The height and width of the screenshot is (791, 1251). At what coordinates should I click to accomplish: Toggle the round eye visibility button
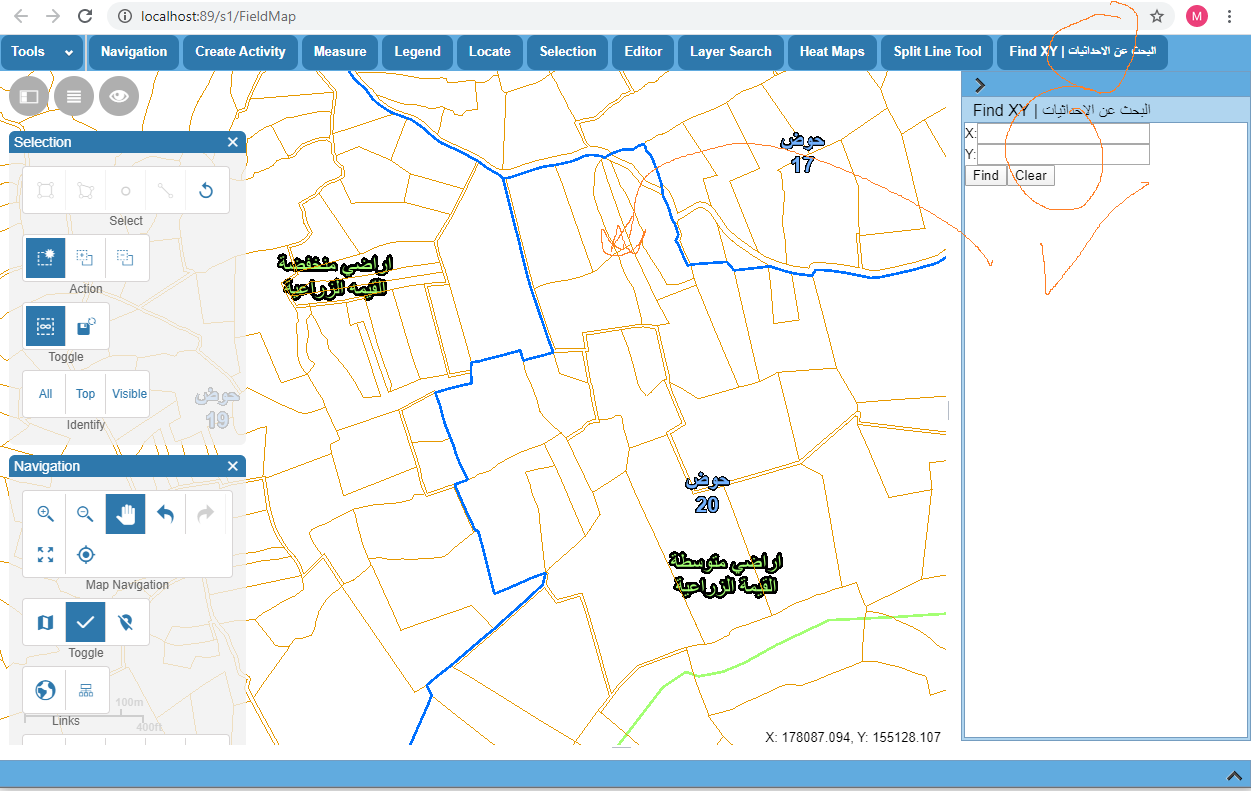click(119, 96)
